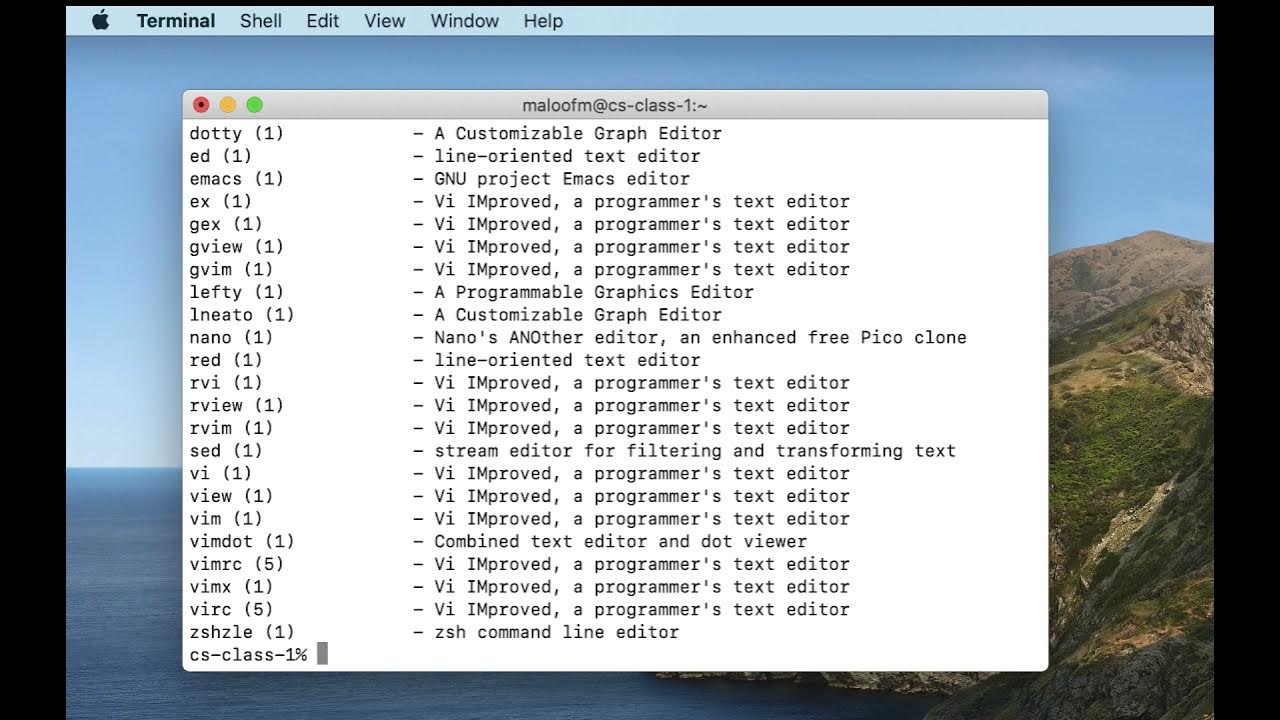Click the rvim (1) entry

[231, 428]
